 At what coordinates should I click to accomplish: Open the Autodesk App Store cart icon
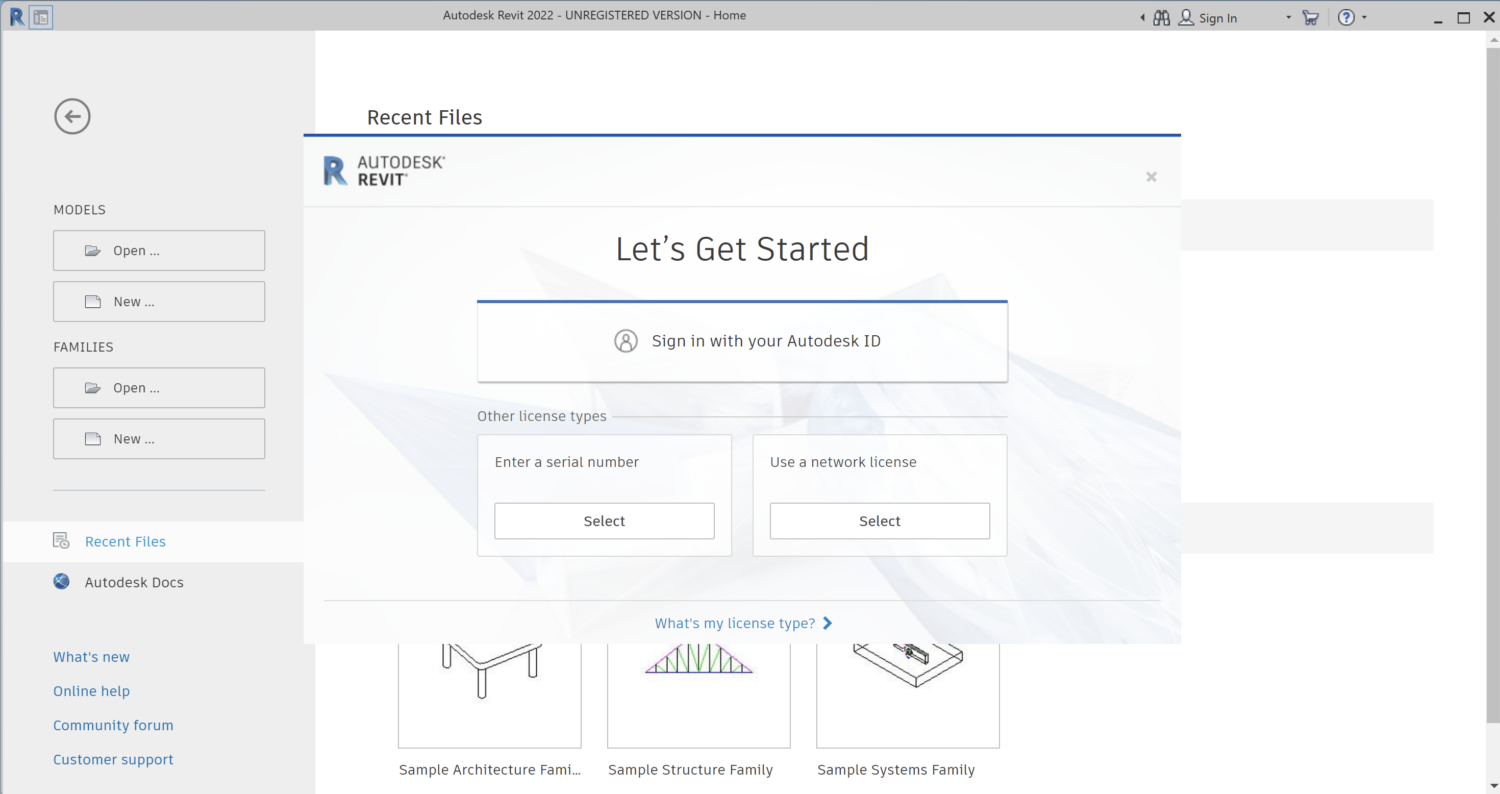coord(1310,18)
